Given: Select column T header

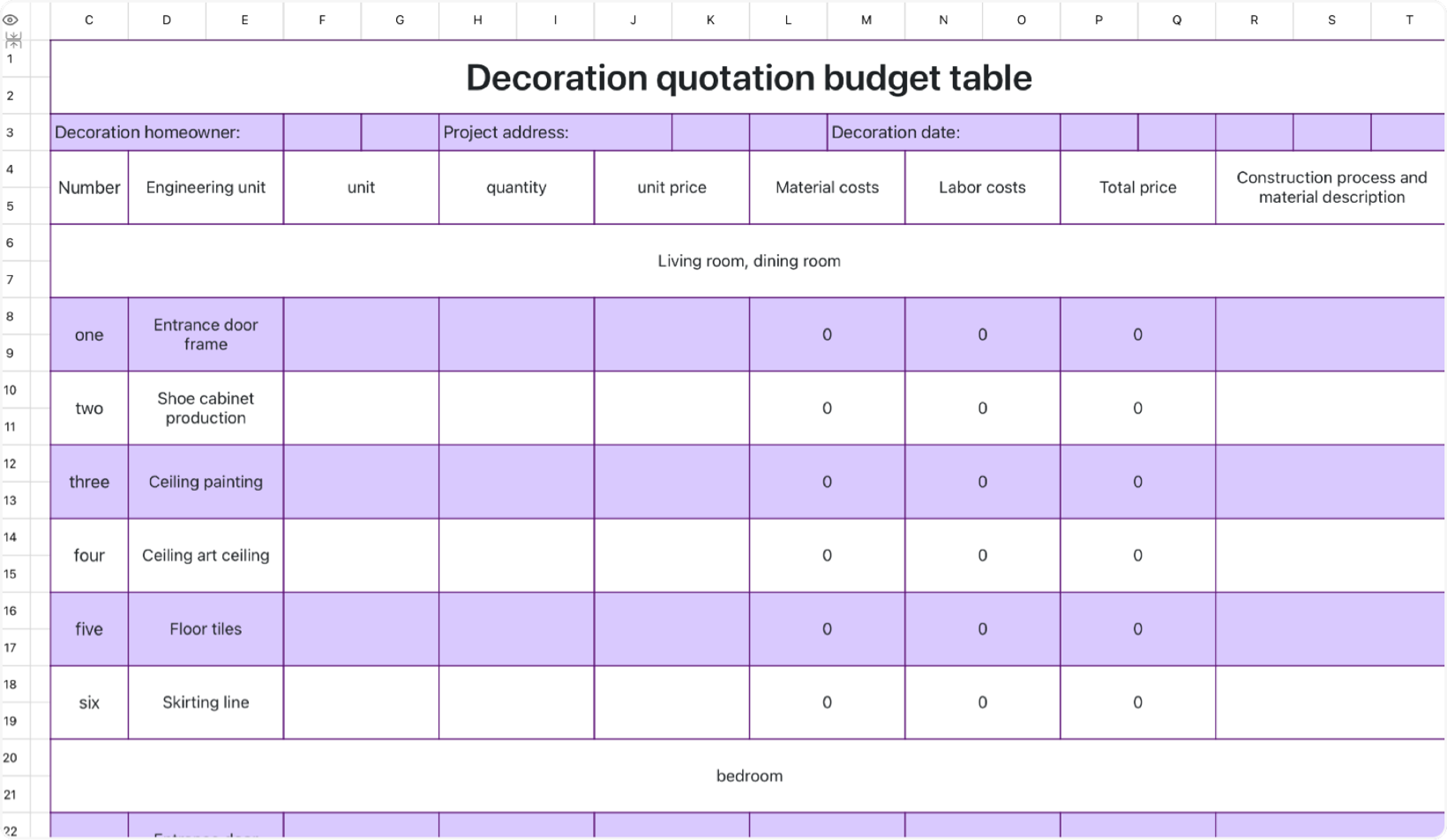Looking at the screenshot, I should click(x=1408, y=19).
